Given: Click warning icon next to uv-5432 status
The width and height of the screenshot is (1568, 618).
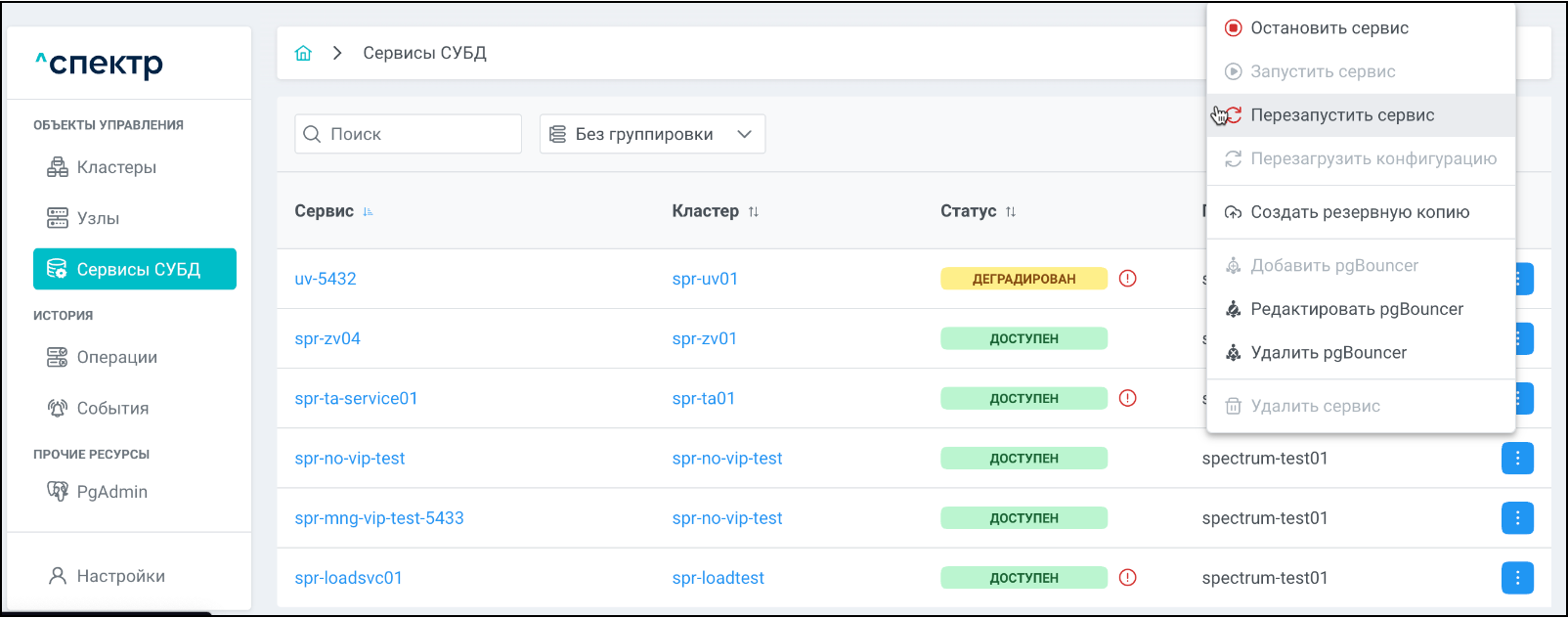Looking at the screenshot, I should click(1127, 279).
